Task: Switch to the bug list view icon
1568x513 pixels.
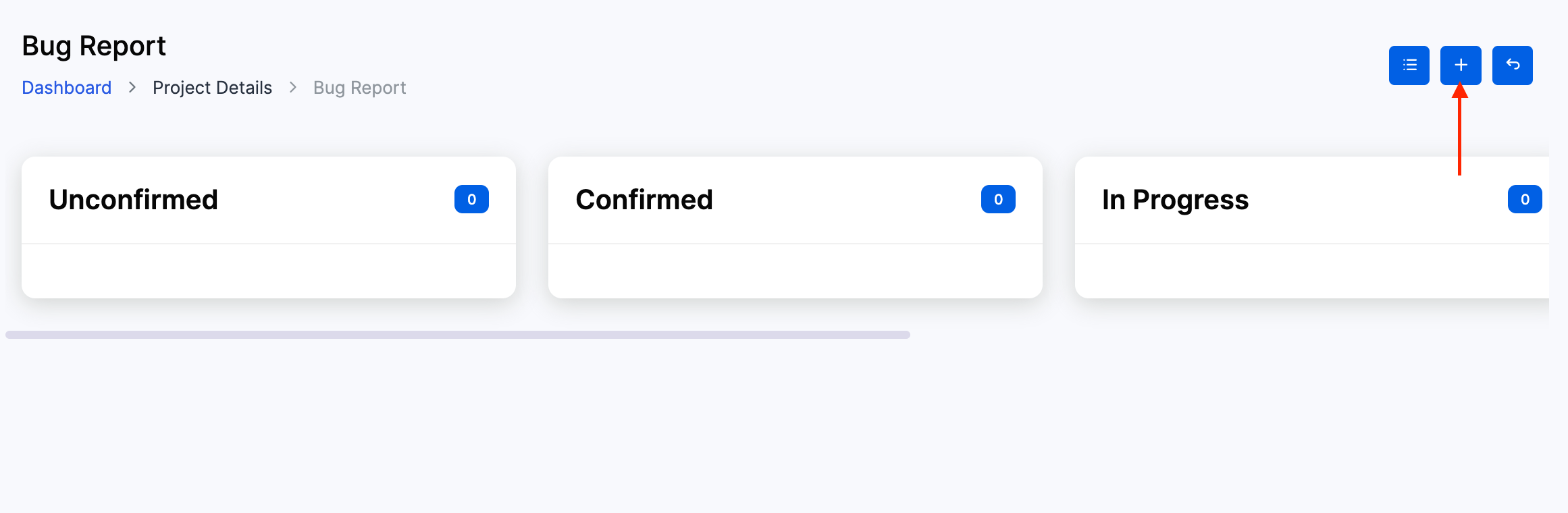Action: pyautogui.click(x=1409, y=65)
